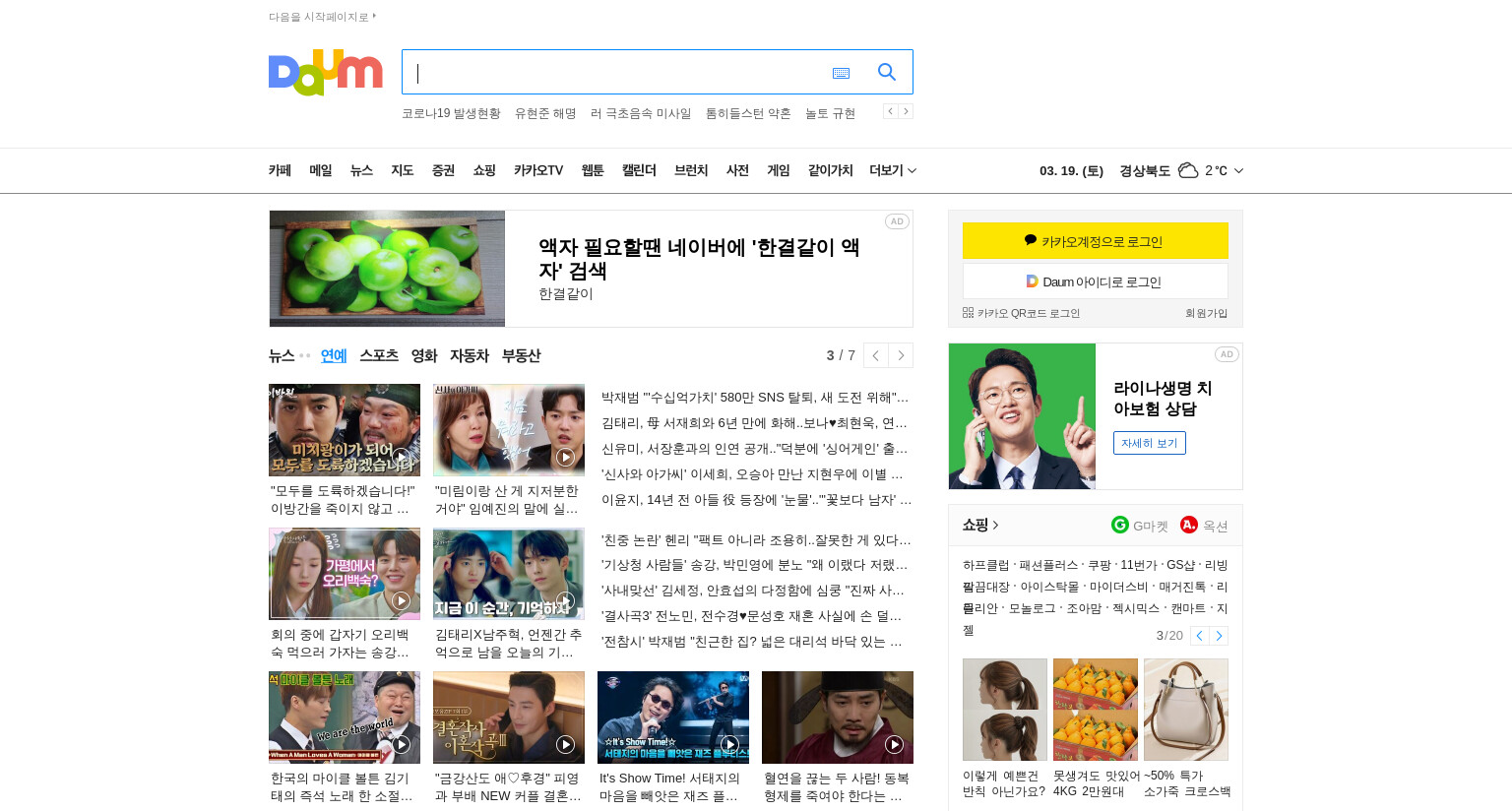The image size is (1512, 811).
Task: Click the 11번가 shopping mall link
Action: point(1138,565)
